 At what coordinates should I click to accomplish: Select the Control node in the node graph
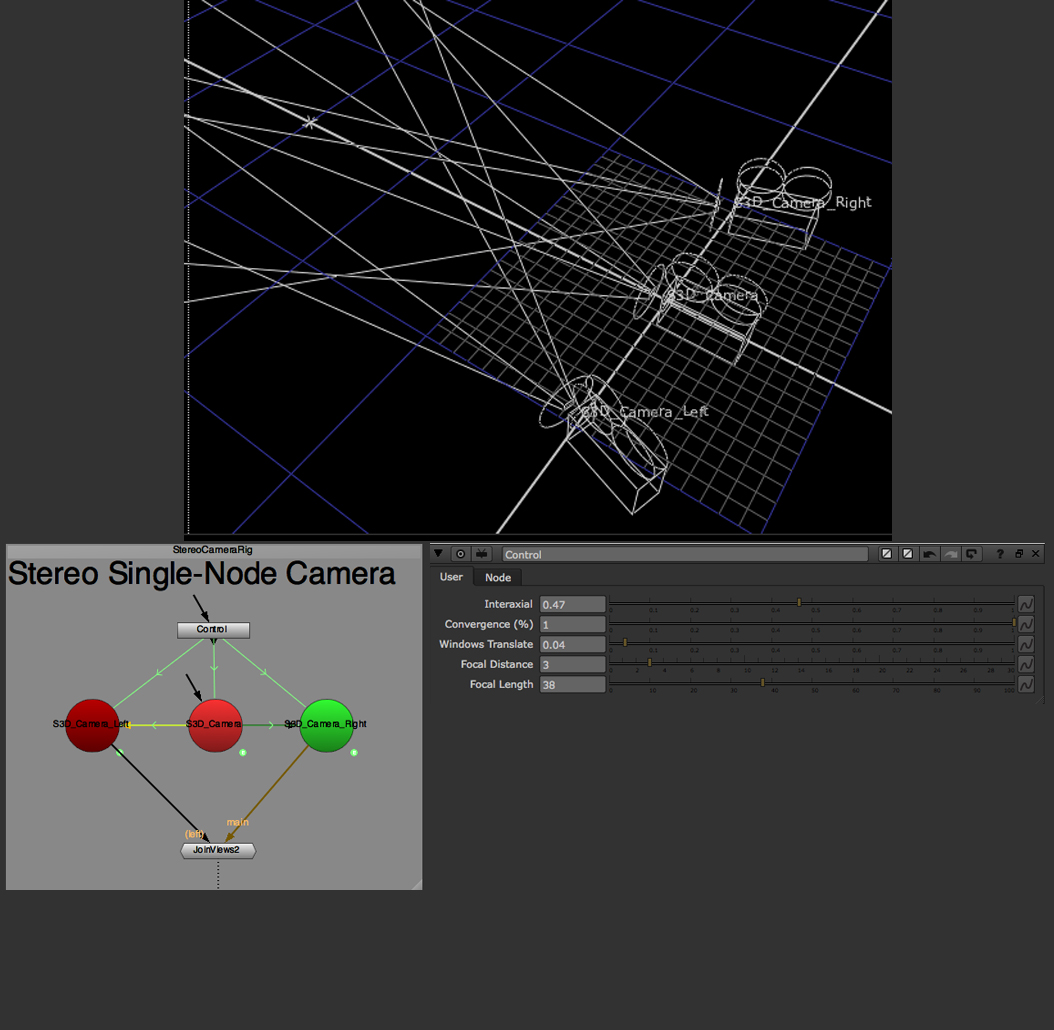click(x=212, y=629)
